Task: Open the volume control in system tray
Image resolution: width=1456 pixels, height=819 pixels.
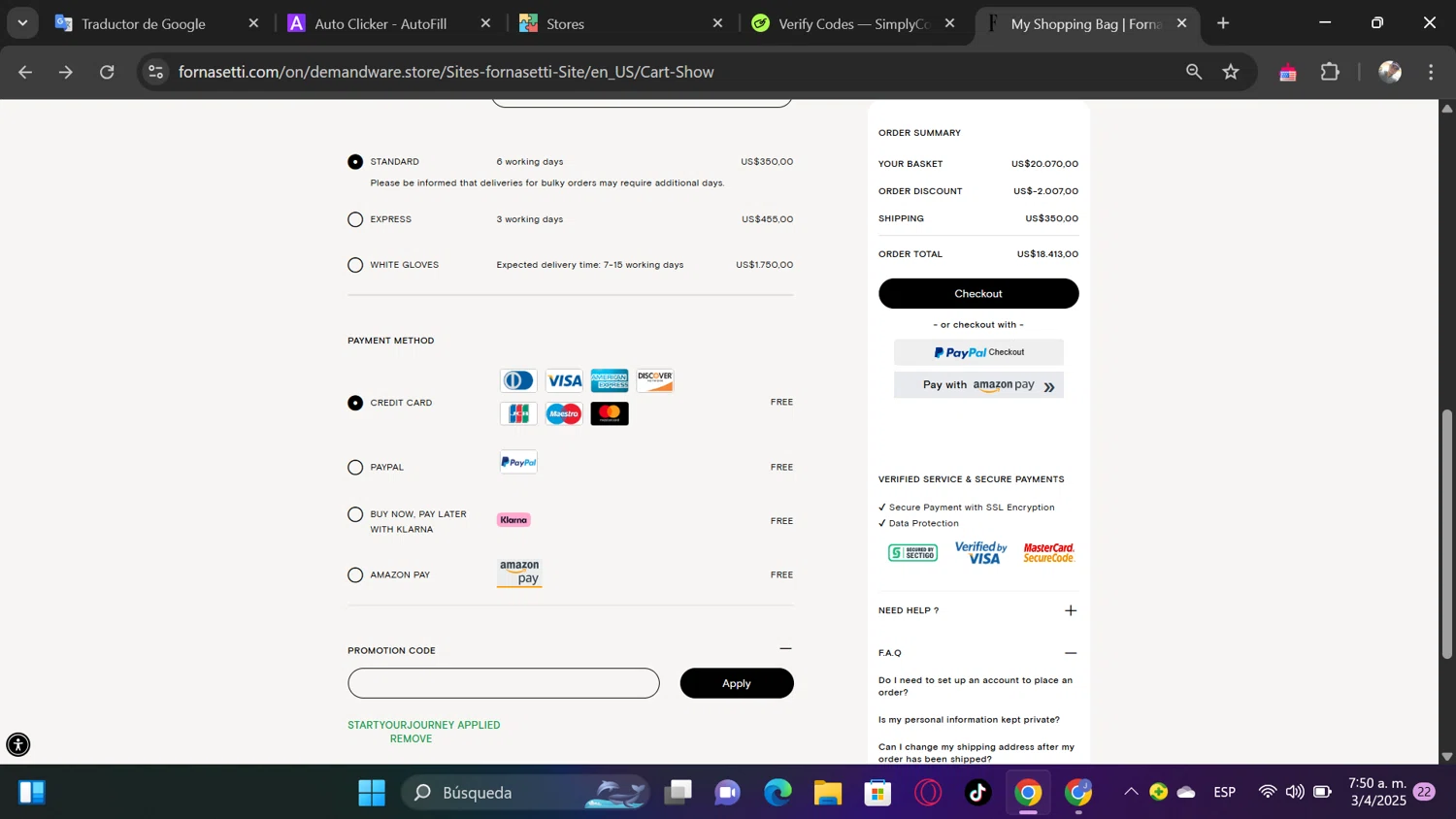Action: pos(1295,792)
